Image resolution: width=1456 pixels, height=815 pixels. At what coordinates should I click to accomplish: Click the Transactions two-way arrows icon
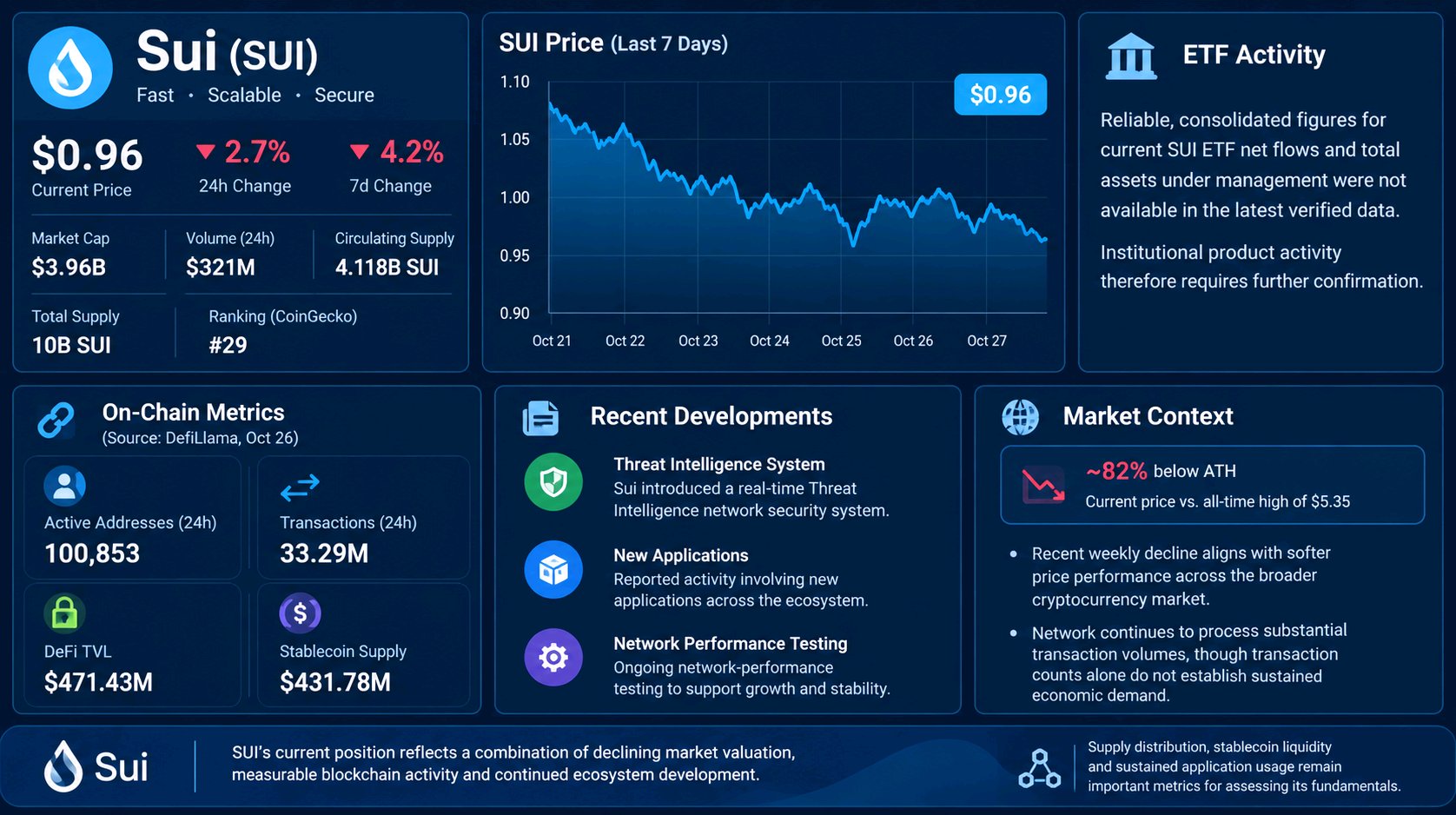(300, 487)
